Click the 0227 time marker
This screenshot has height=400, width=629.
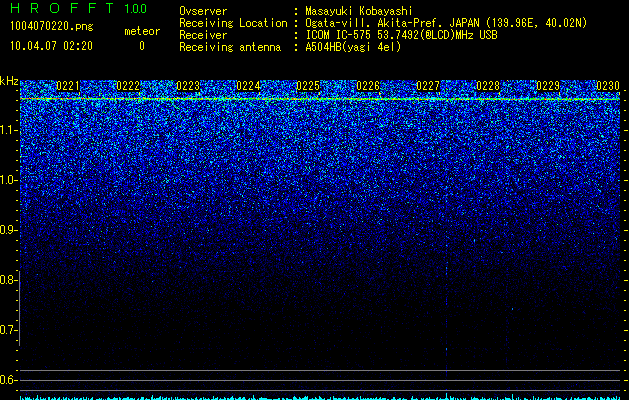[428, 86]
